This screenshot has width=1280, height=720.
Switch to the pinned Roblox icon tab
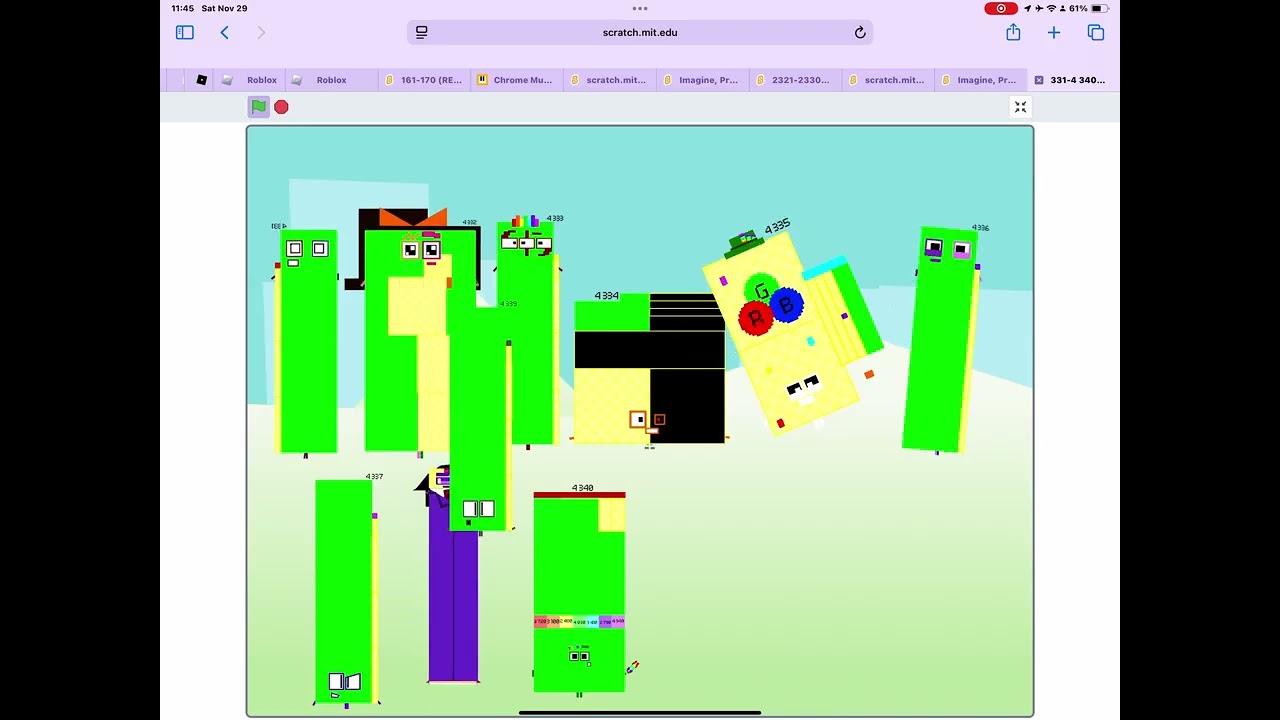tap(201, 80)
